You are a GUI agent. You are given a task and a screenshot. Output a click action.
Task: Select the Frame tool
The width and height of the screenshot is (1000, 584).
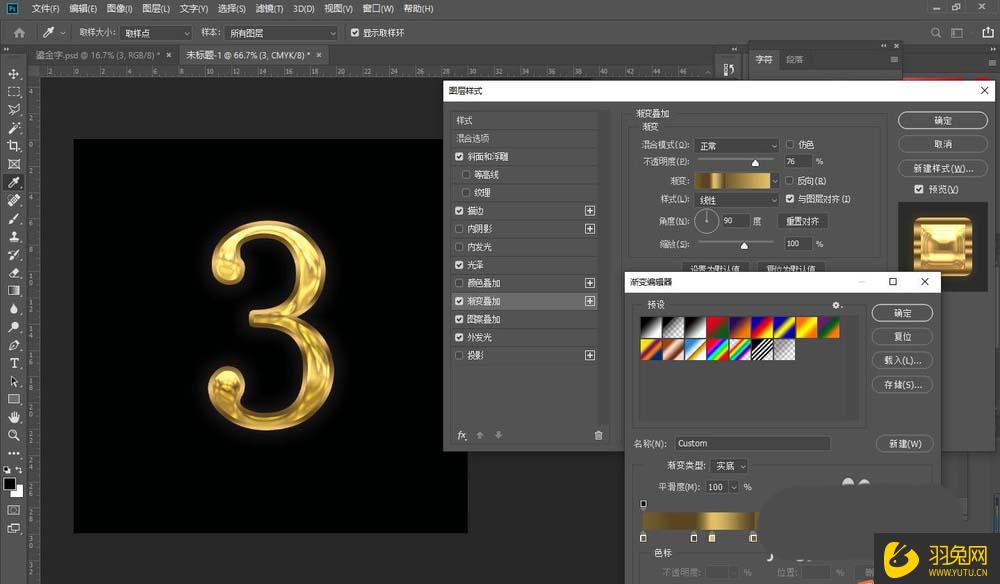tap(13, 164)
